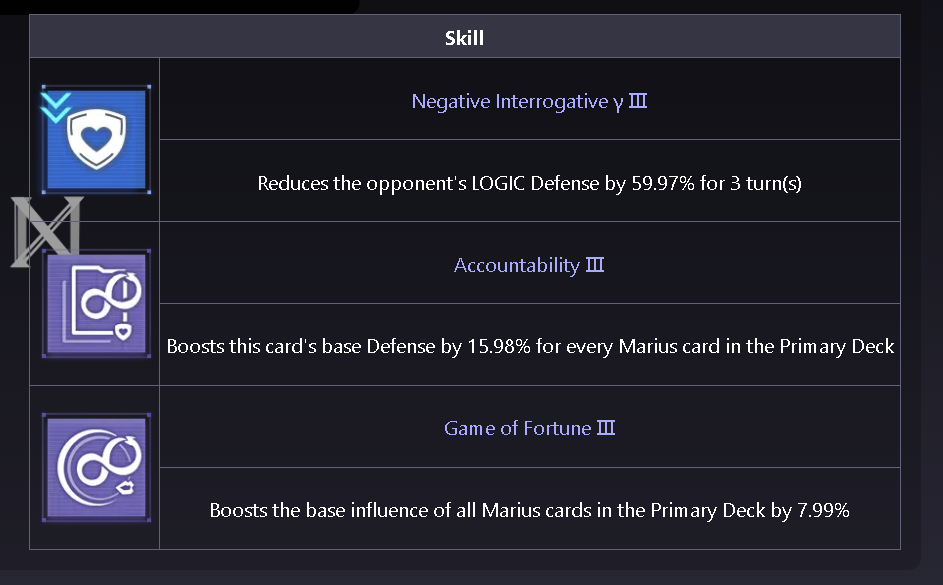Click the Roman numeral III after Negative Interrogative γ
This screenshot has width=943, height=585.
point(637,101)
